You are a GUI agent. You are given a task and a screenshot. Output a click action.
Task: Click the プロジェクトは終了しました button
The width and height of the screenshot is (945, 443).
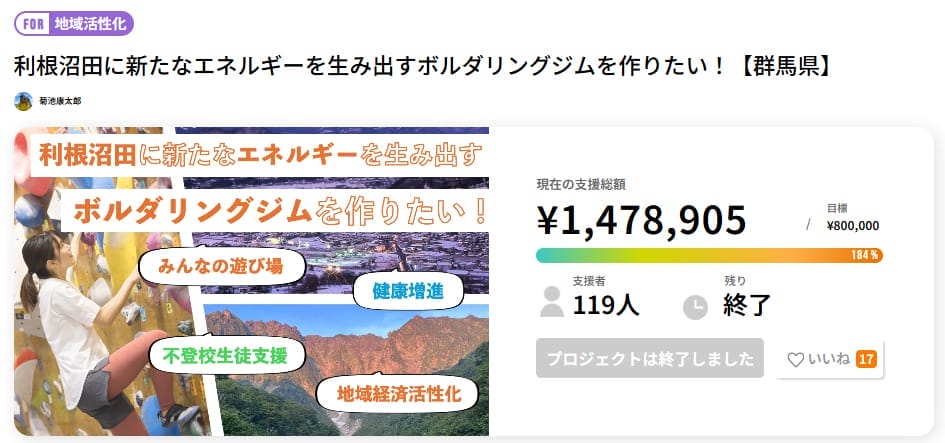650,358
